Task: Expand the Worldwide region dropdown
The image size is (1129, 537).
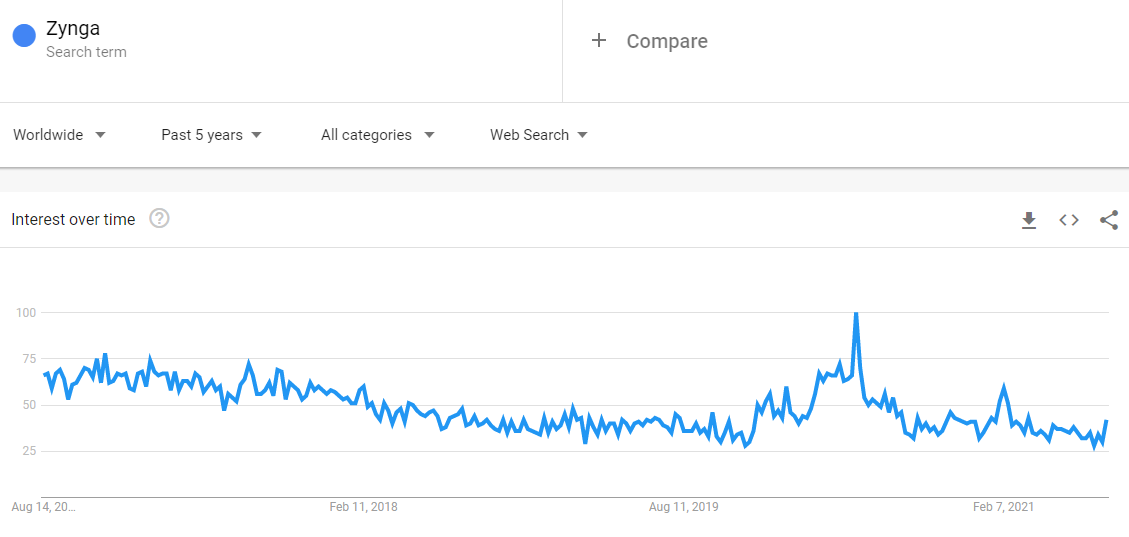Action: (x=60, y=135)
